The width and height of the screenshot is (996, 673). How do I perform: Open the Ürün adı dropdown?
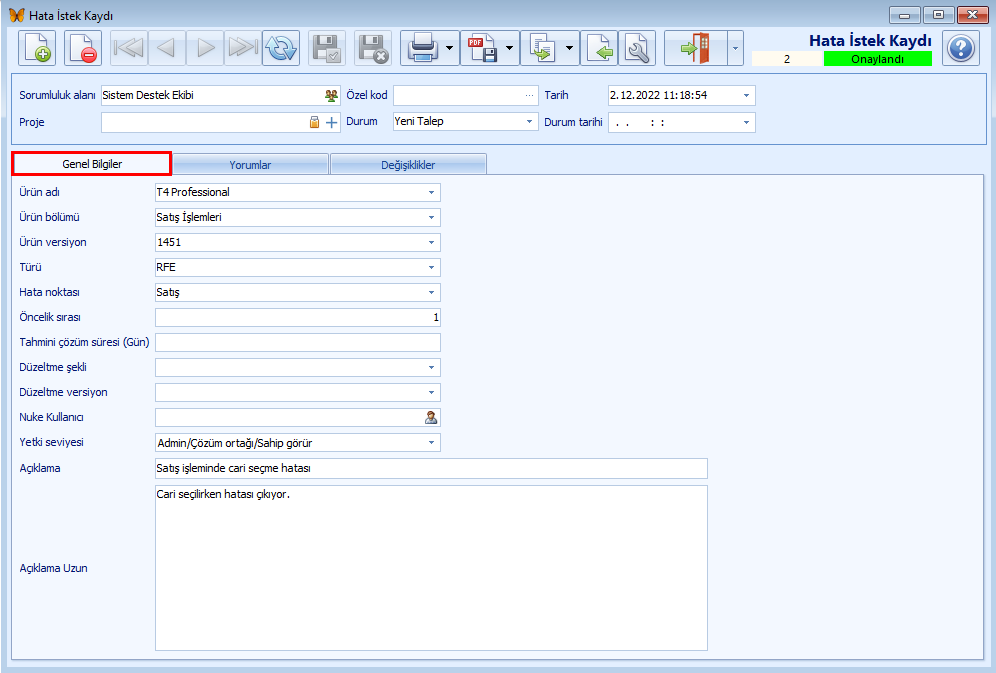431,192
